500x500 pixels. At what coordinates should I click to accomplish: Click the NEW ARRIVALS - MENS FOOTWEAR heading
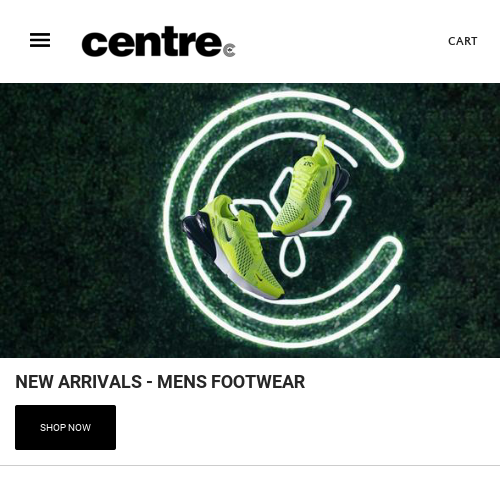[x=160, y=382]
